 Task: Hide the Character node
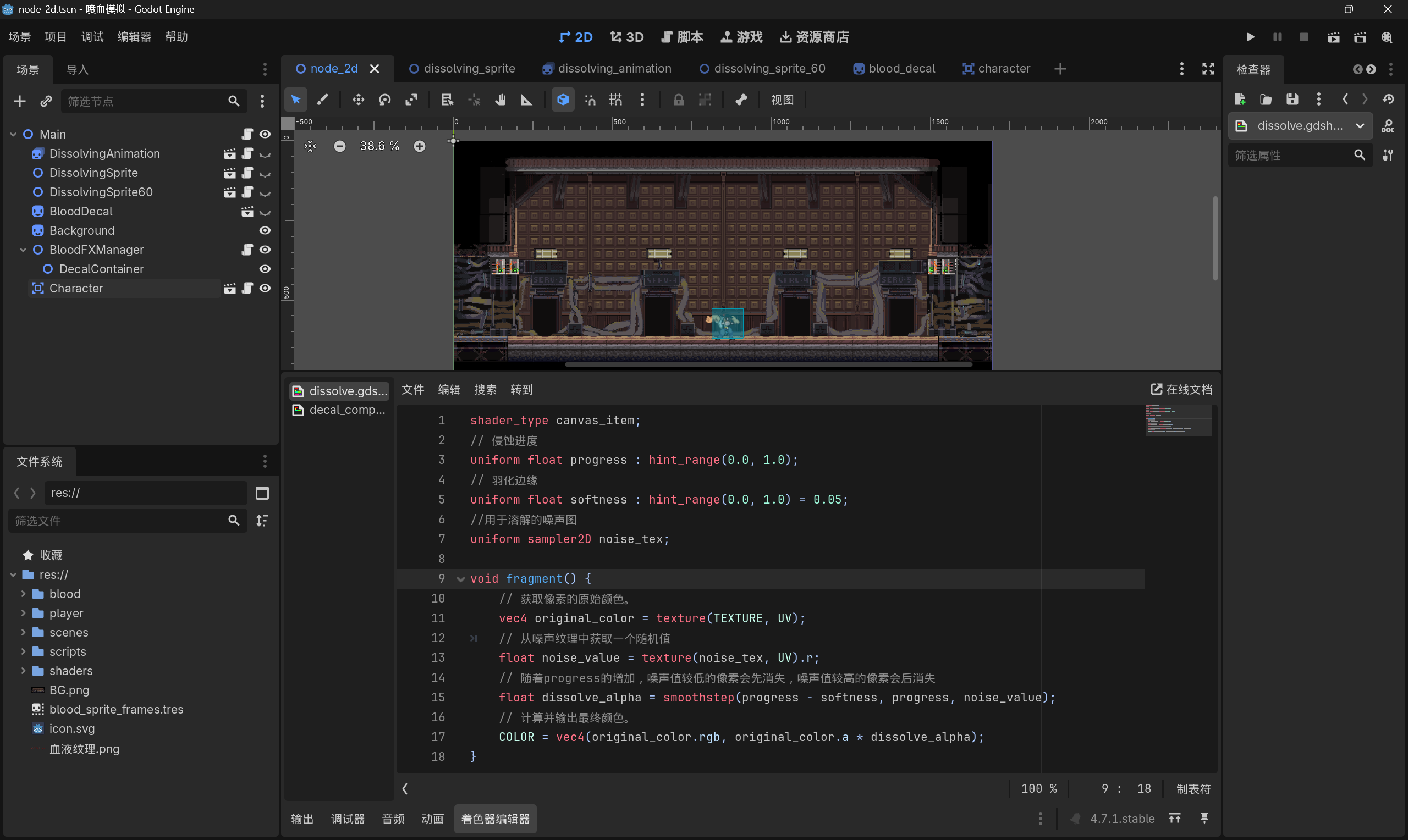265,288
